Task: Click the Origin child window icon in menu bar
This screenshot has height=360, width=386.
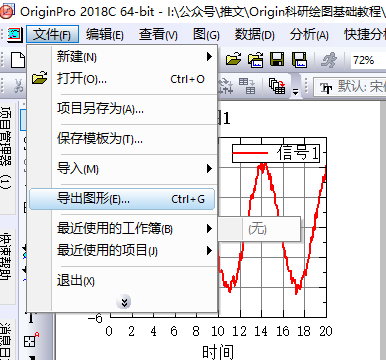Action: point(15,34)
